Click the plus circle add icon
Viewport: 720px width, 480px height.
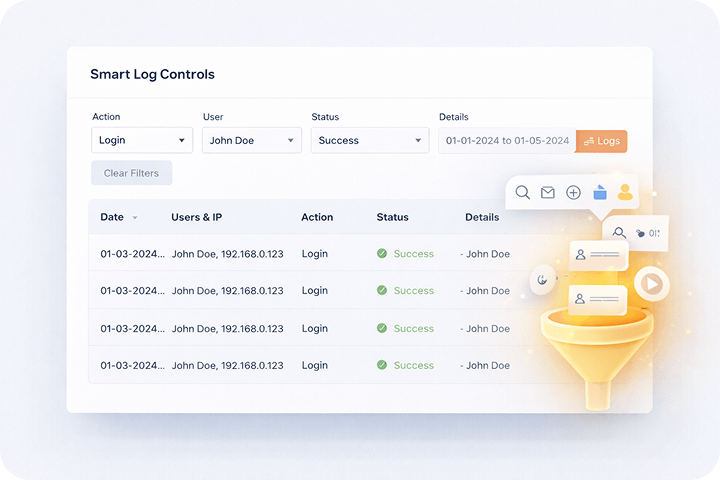pos(573,193)
